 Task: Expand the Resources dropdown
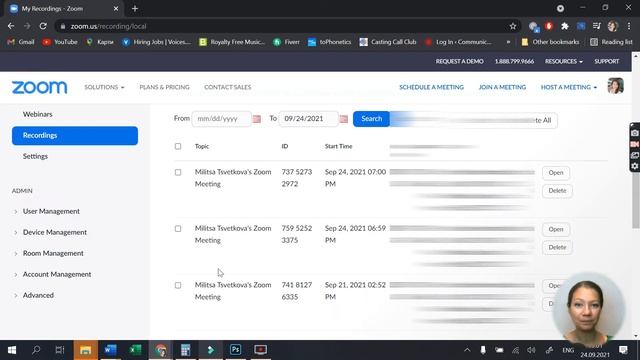pyautogui.click(x=564, y=61)
